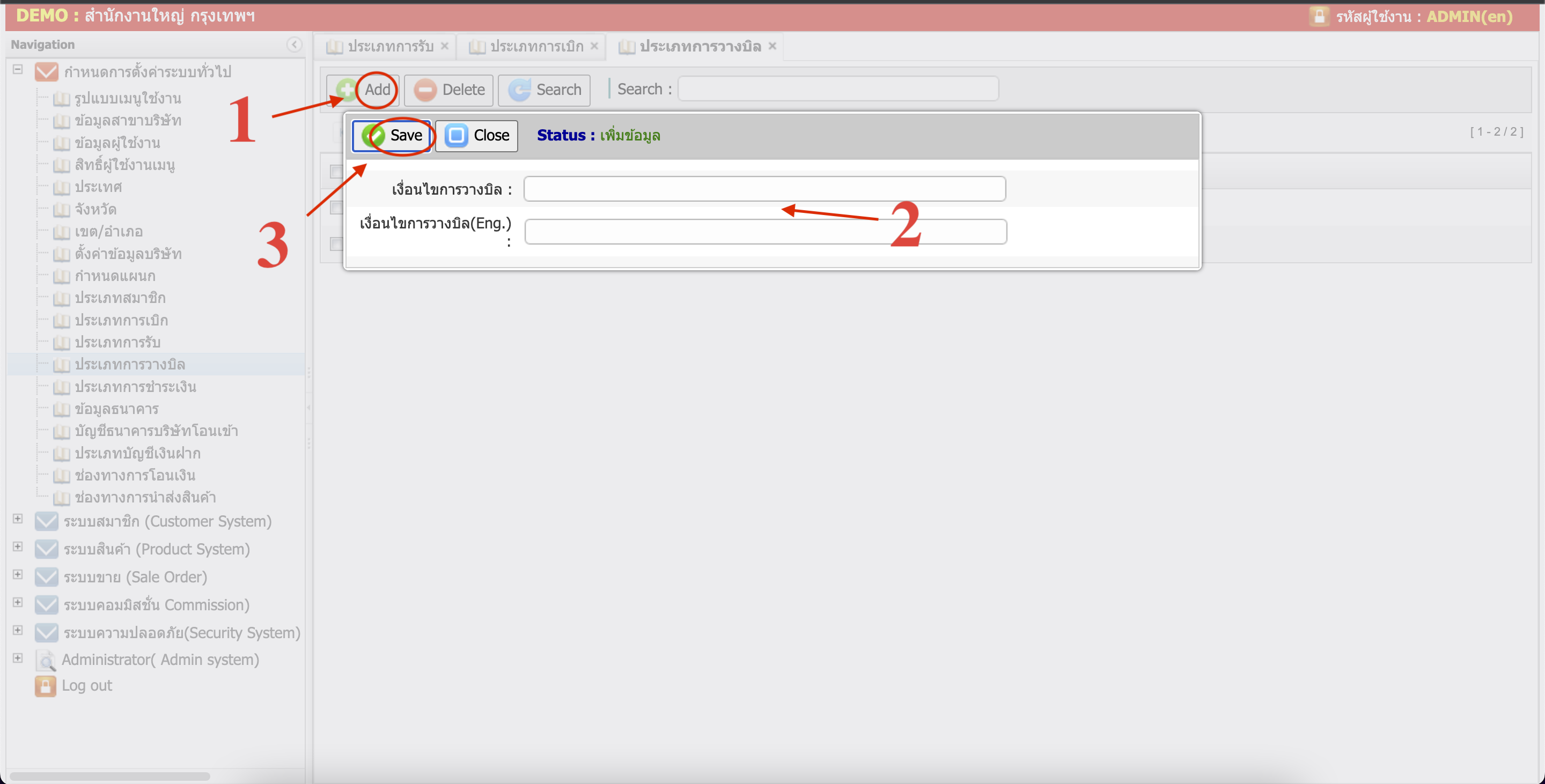Click the Administrator magnifier icon
The image size is (1545, 784).
[46, 660]
